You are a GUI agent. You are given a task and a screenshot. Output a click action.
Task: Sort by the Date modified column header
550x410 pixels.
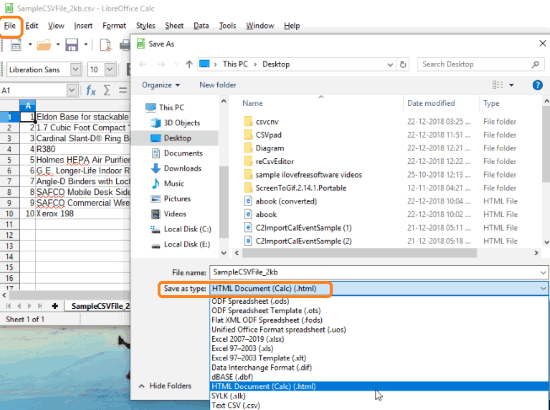(431, 103)
